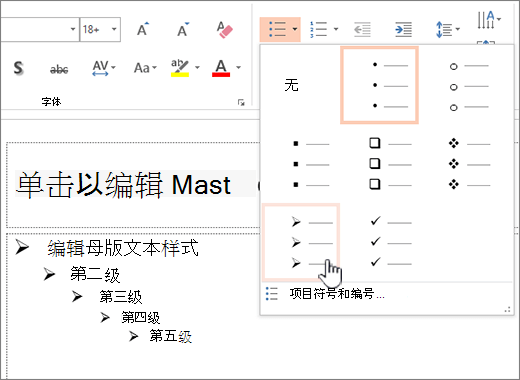Click the 第二级 text line
This screenshot has width=520, height=380.
95,275
